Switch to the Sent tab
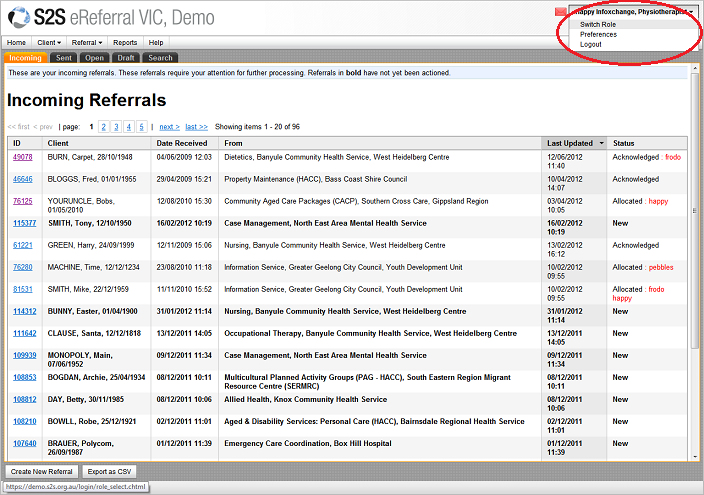Viewport: 704px width, 495px height. click(x=62, y=58)
